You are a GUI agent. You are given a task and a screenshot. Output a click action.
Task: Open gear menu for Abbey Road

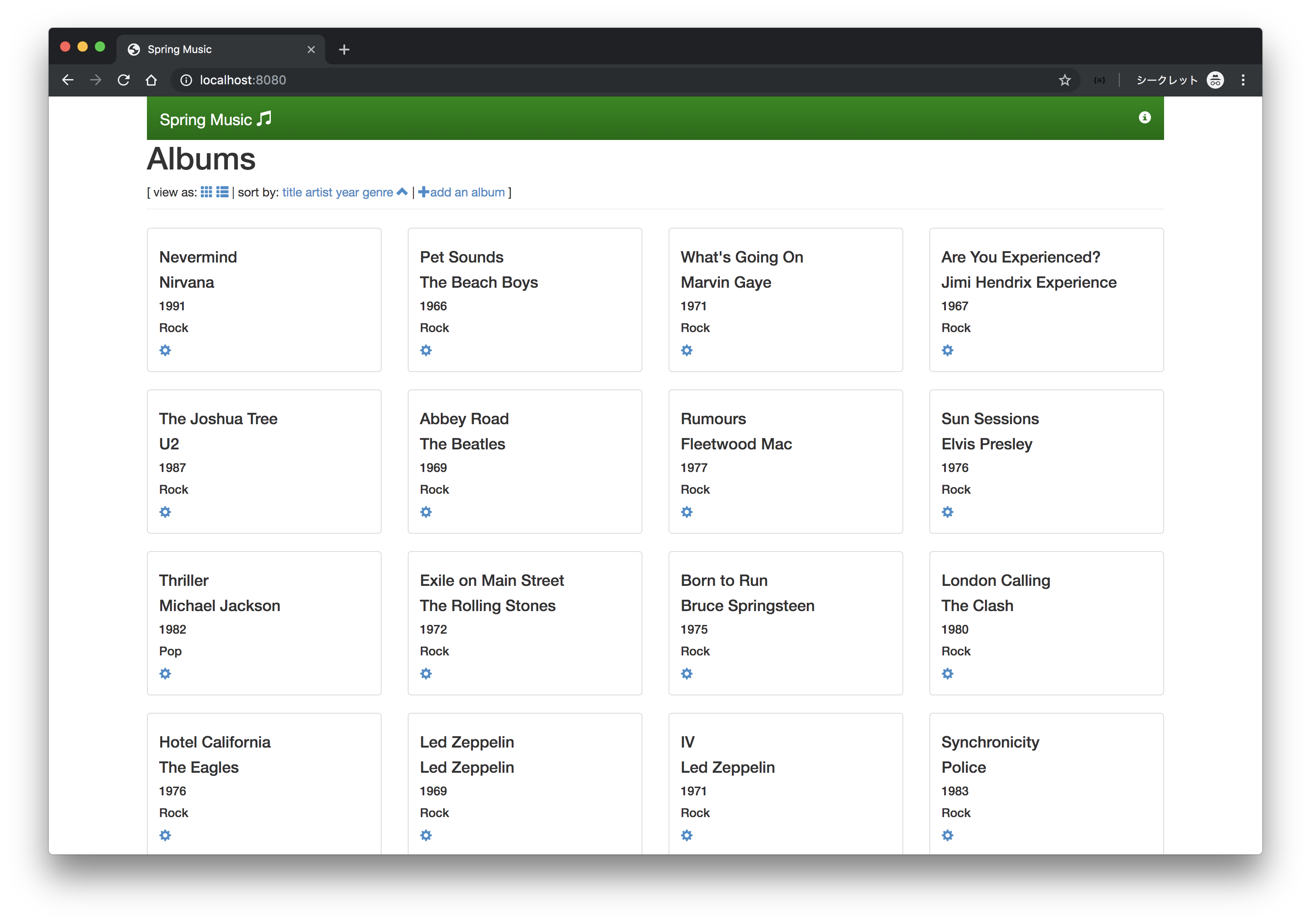point(426,512)
